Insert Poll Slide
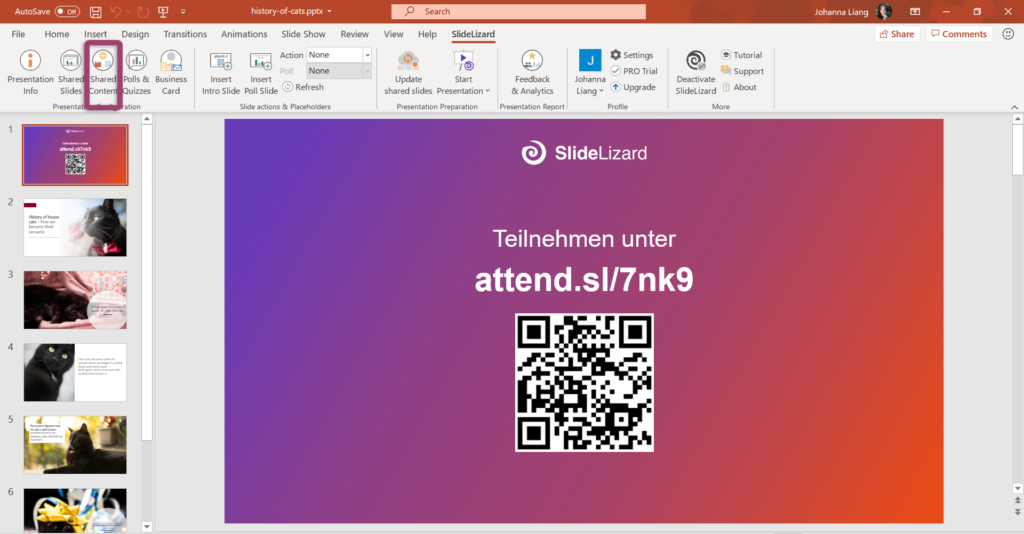Screen dimensions: 1024x534 261,72
